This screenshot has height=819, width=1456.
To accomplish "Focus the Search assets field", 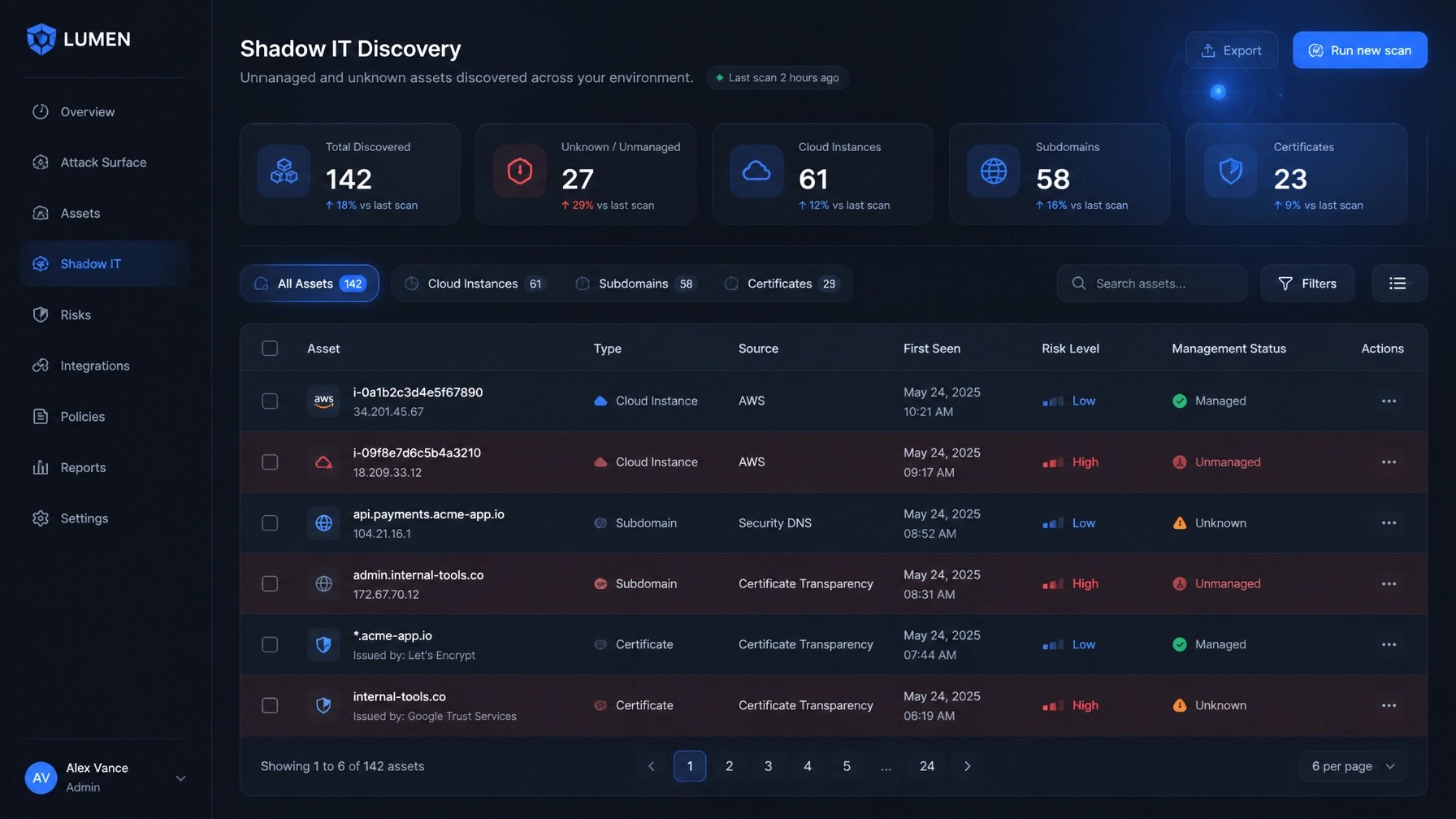I will 1151,284.
